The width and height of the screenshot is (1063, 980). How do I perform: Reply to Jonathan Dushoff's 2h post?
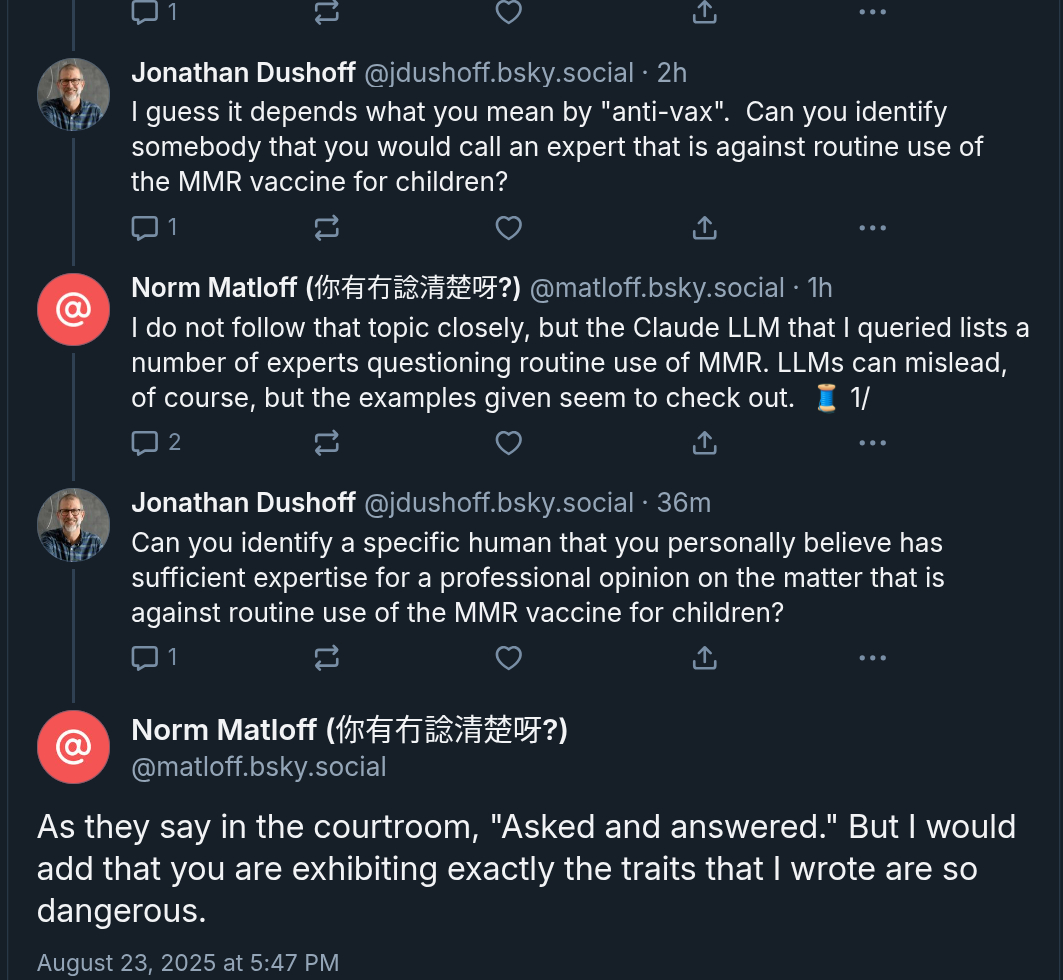[146, 228]
